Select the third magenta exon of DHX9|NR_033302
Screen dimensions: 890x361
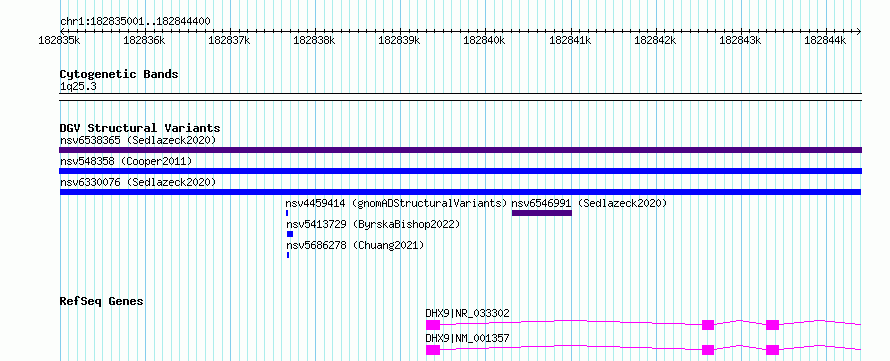pos(773,325)
